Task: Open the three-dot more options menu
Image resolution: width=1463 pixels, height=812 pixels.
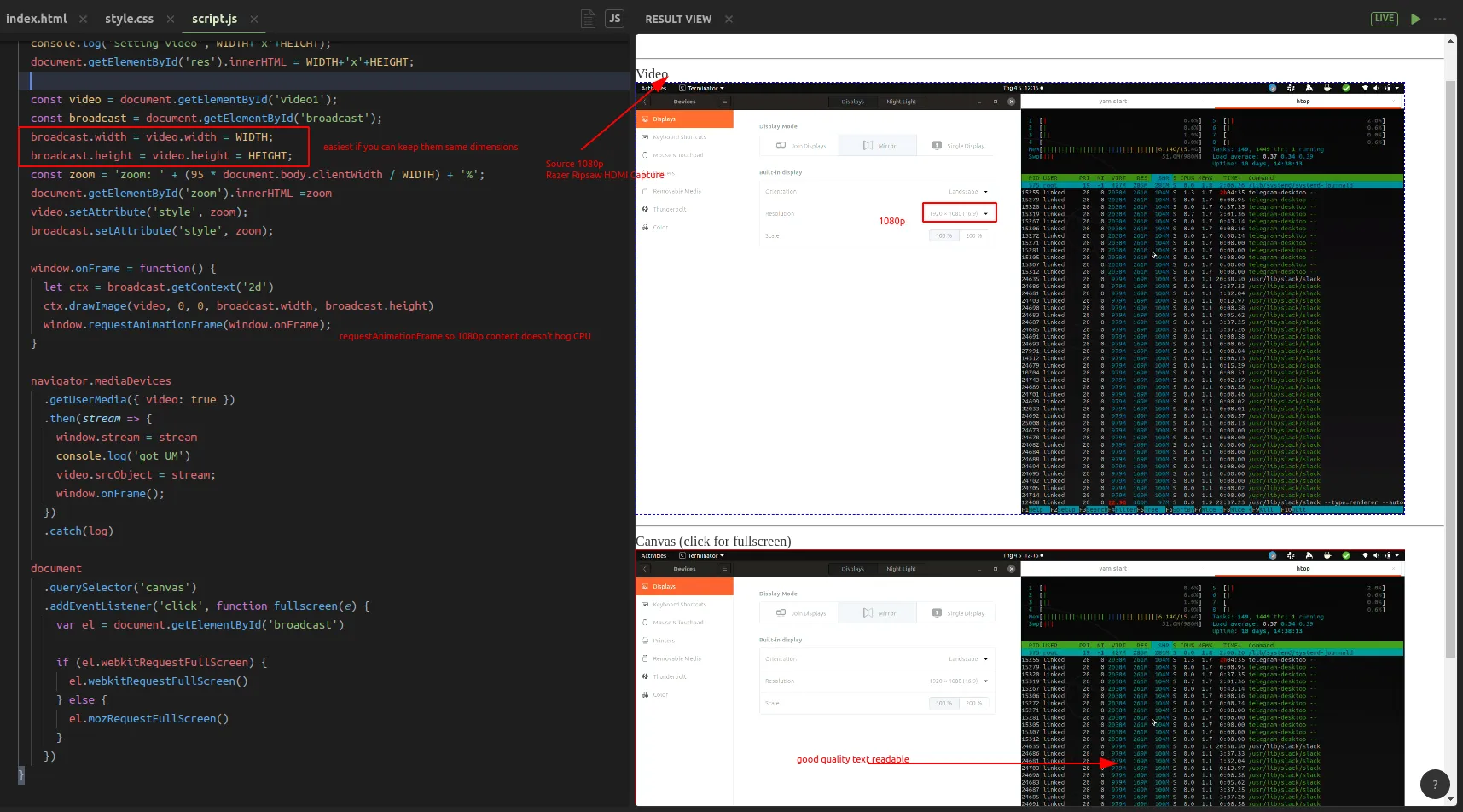Action: [x=1440, y=19]
